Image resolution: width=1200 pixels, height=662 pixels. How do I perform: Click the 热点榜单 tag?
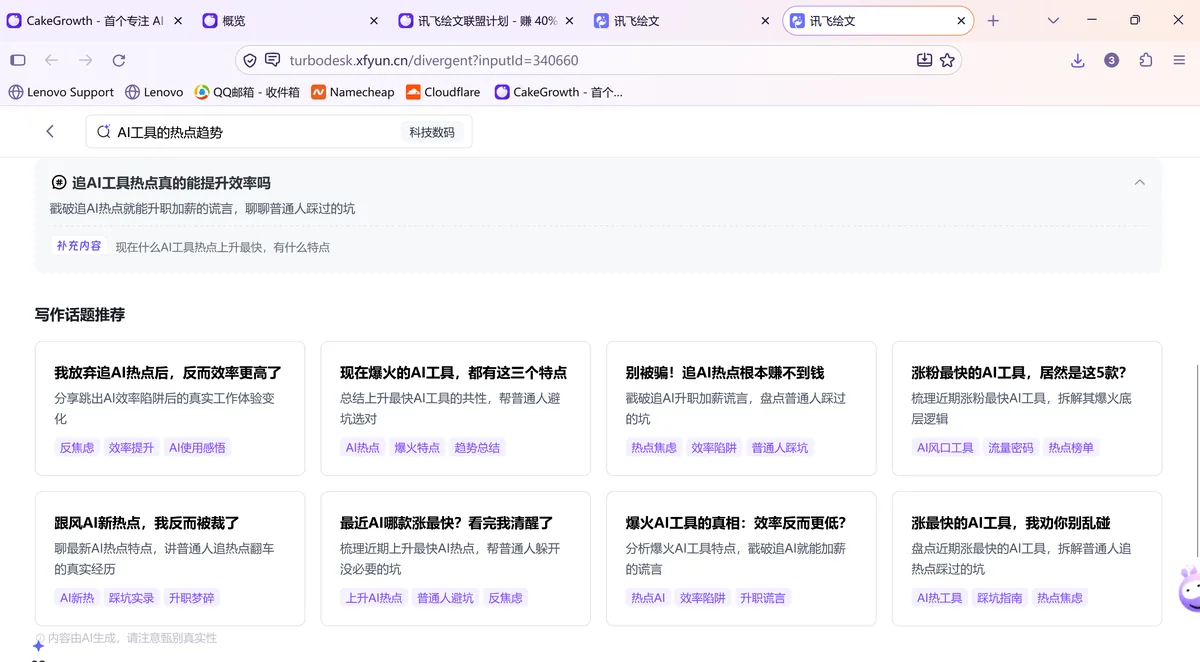pos(1071,448)
